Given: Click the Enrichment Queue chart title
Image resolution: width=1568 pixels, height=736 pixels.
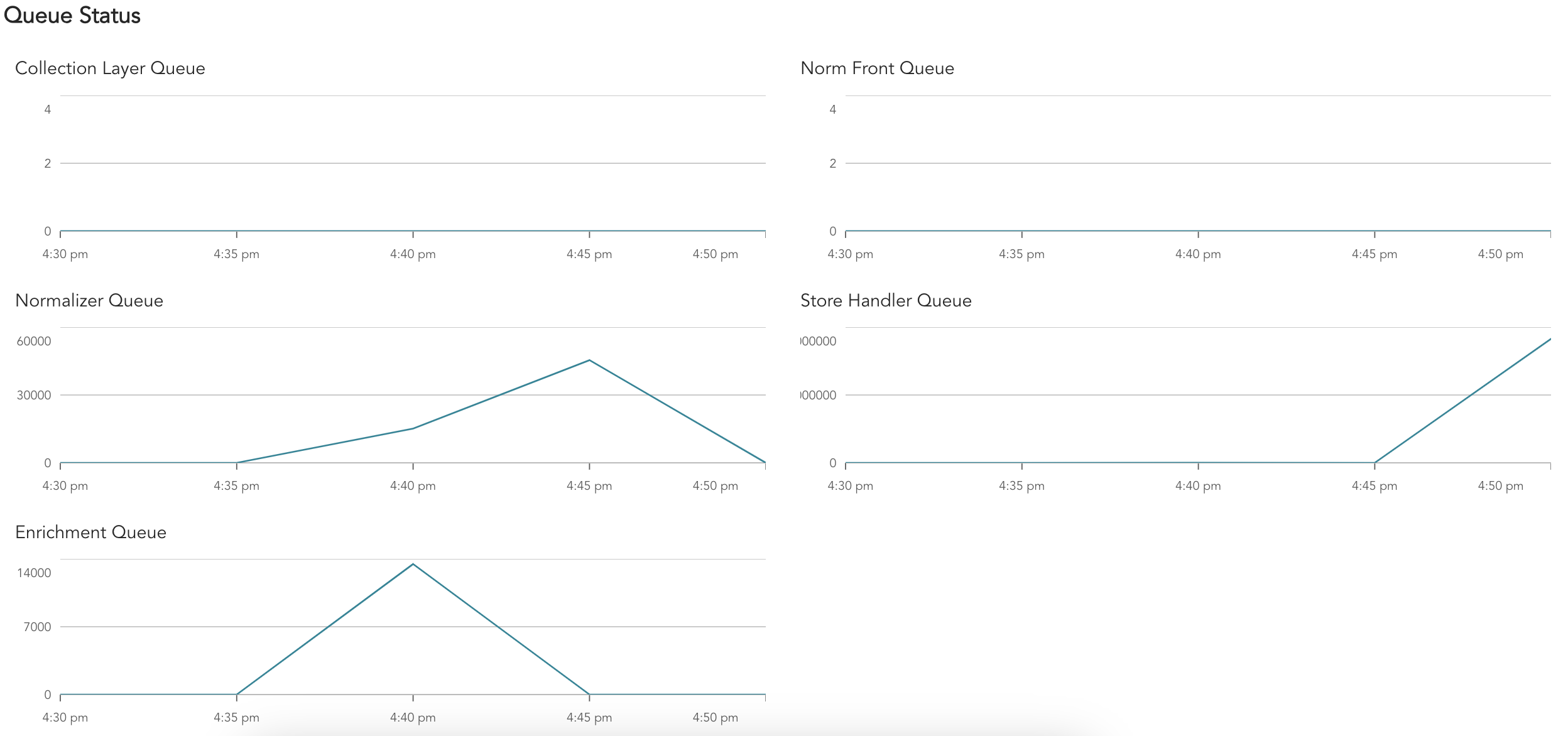Looking at the screenshot, I should coord(90,532).
